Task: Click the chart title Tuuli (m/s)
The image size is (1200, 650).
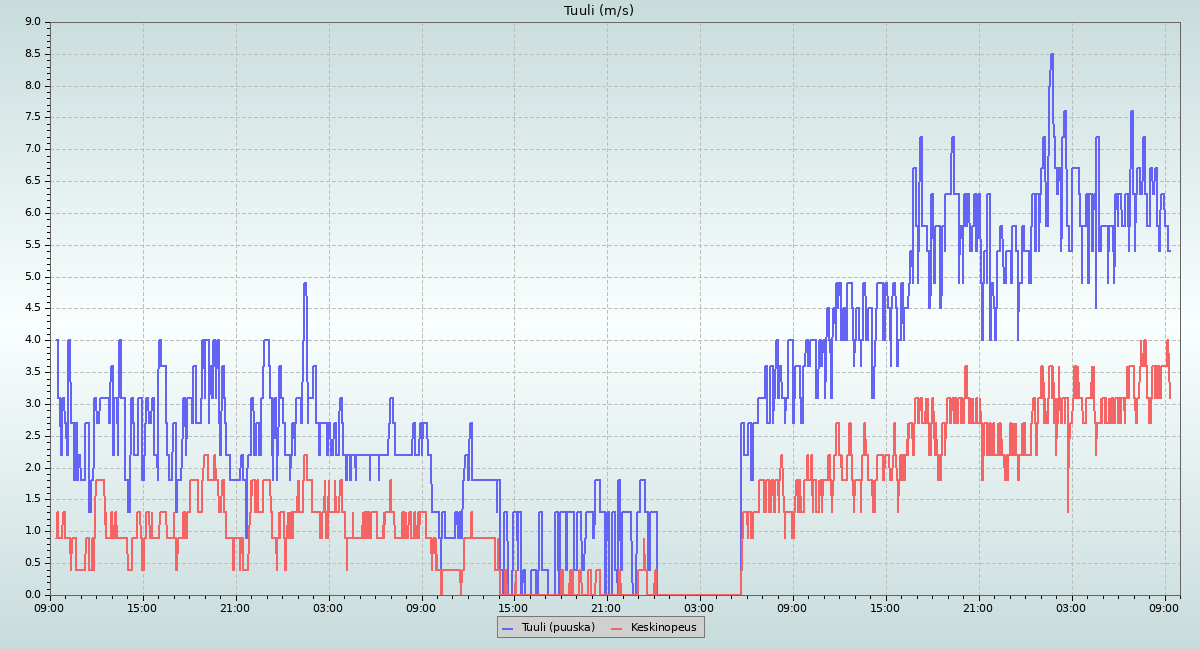Action: (599, 11)
